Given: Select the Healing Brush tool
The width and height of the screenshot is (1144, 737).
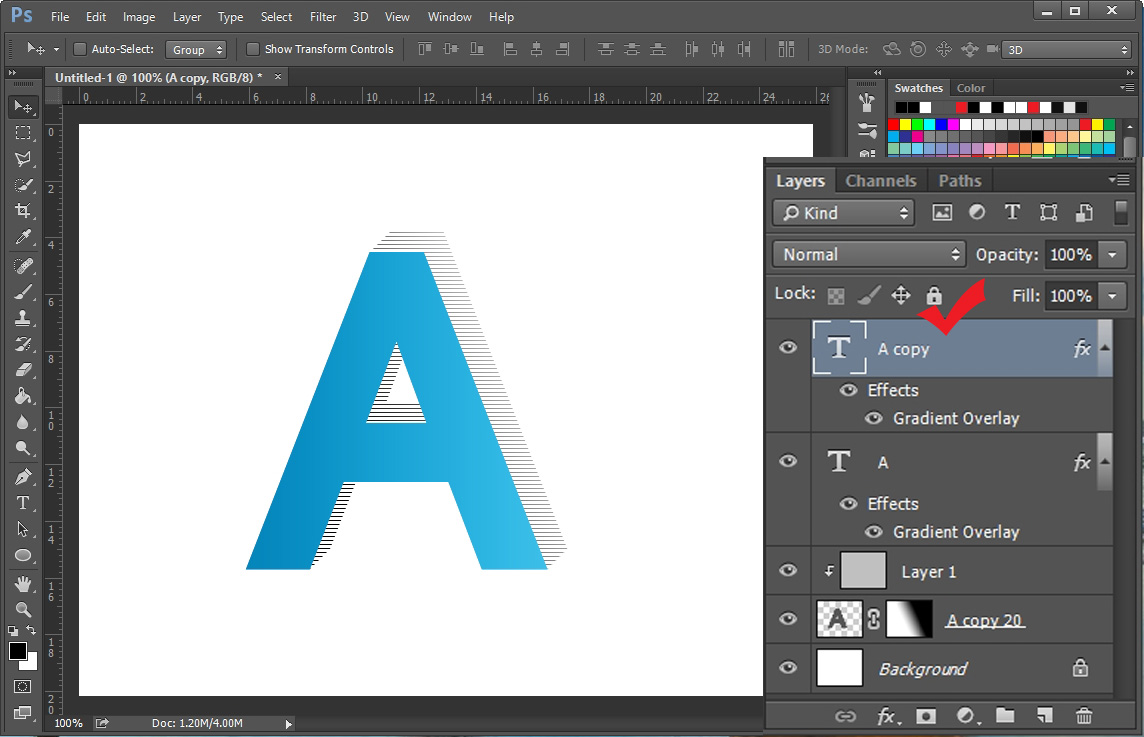Looking at the screenshot, I should (23, 266).
